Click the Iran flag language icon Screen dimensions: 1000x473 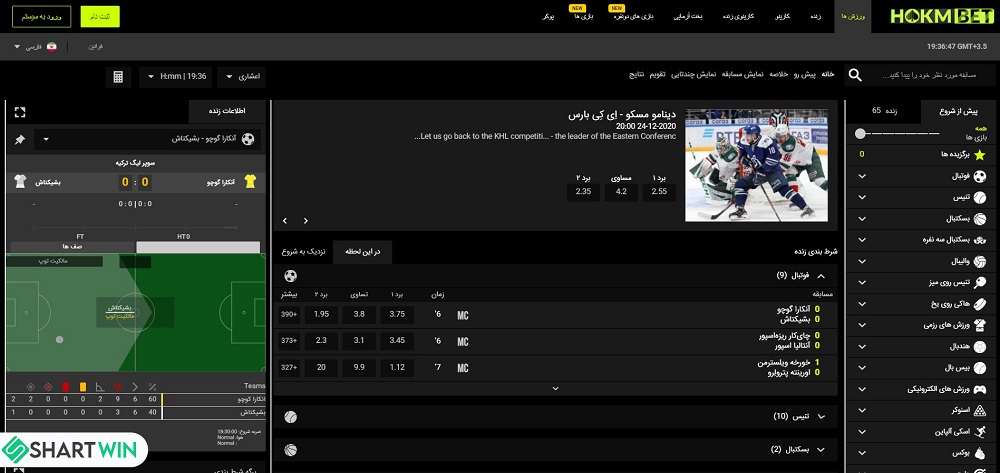(52, 47)
